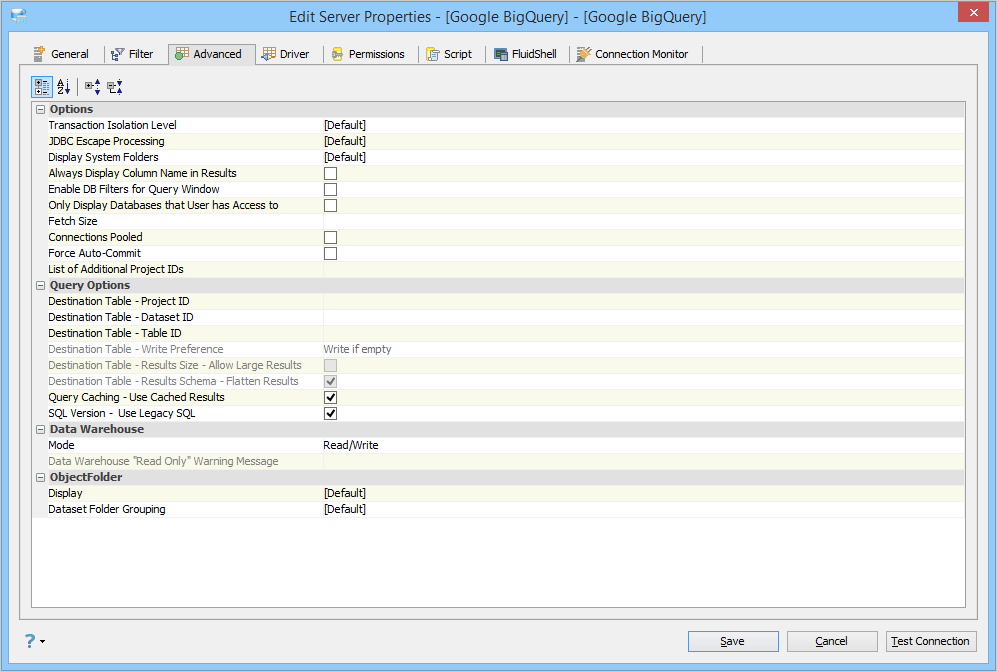Toggle Only Display Databases that User has Access to
The width and height of the screenshot is (997, 672).
[331, 205]
